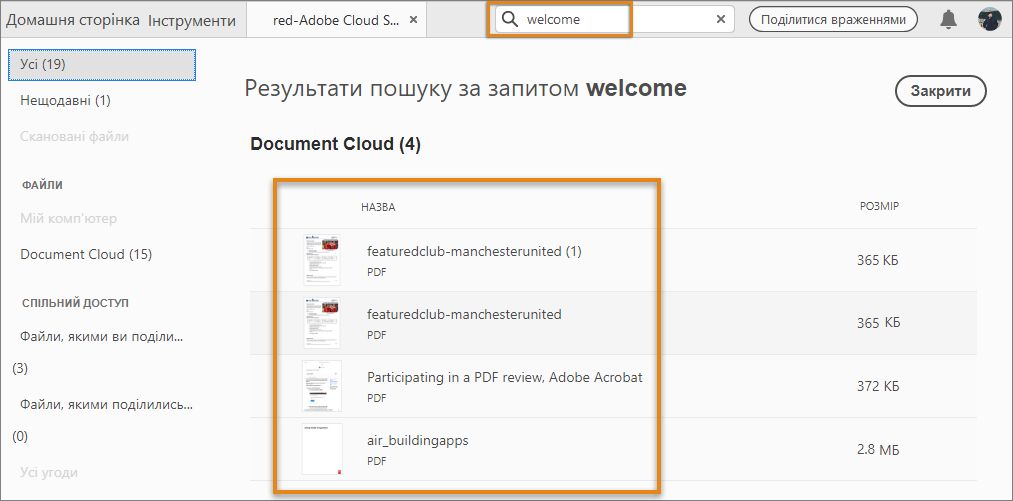
Task: Select file name air_buildingapps
Action: [417, 441]
